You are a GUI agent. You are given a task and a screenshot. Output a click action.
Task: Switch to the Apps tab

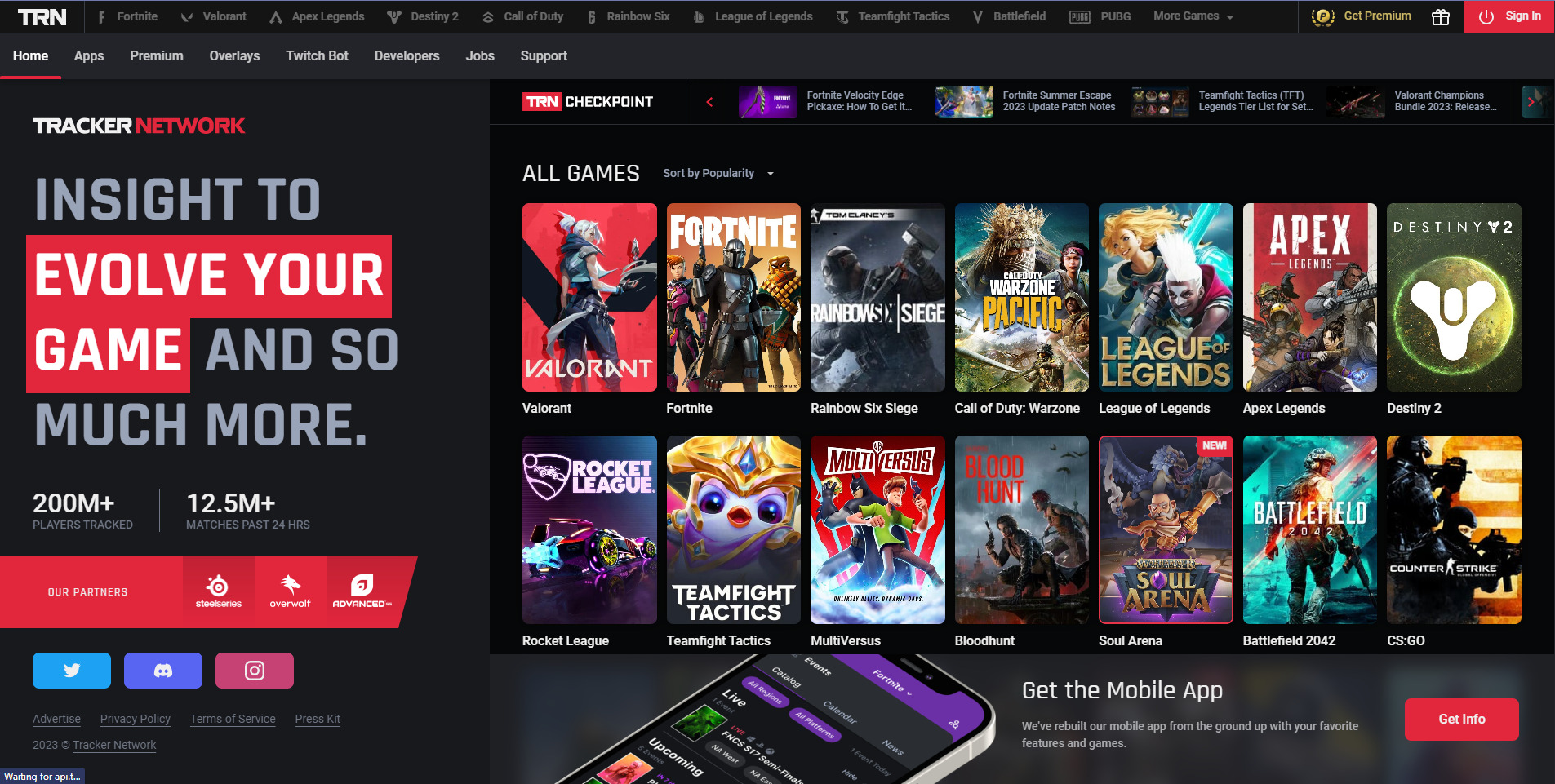[89, 56]
